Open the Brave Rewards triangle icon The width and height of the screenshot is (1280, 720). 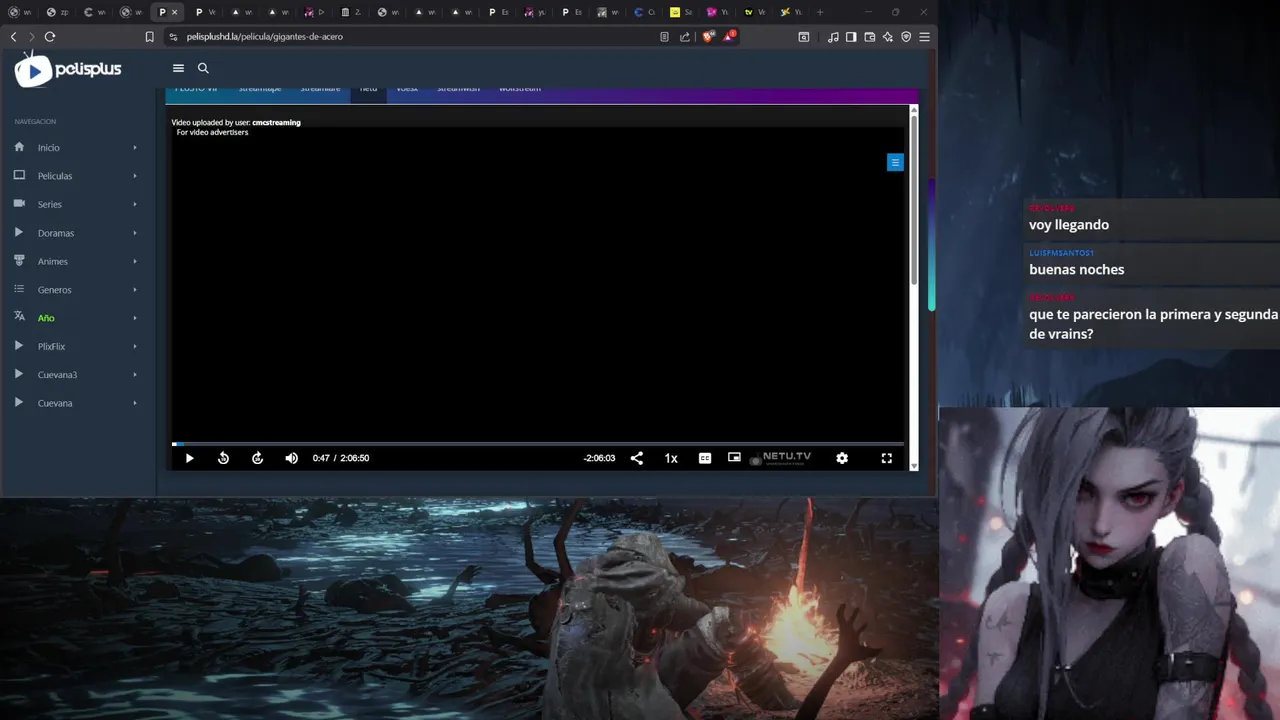pyautogui.click(x=729, y=37)
